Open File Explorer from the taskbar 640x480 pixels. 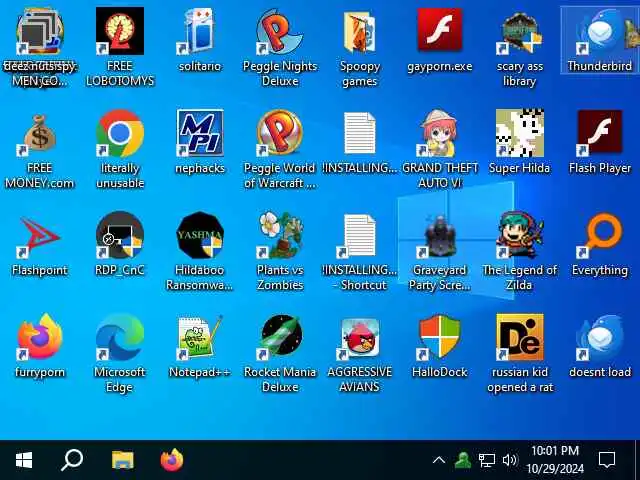coord(122,460)
